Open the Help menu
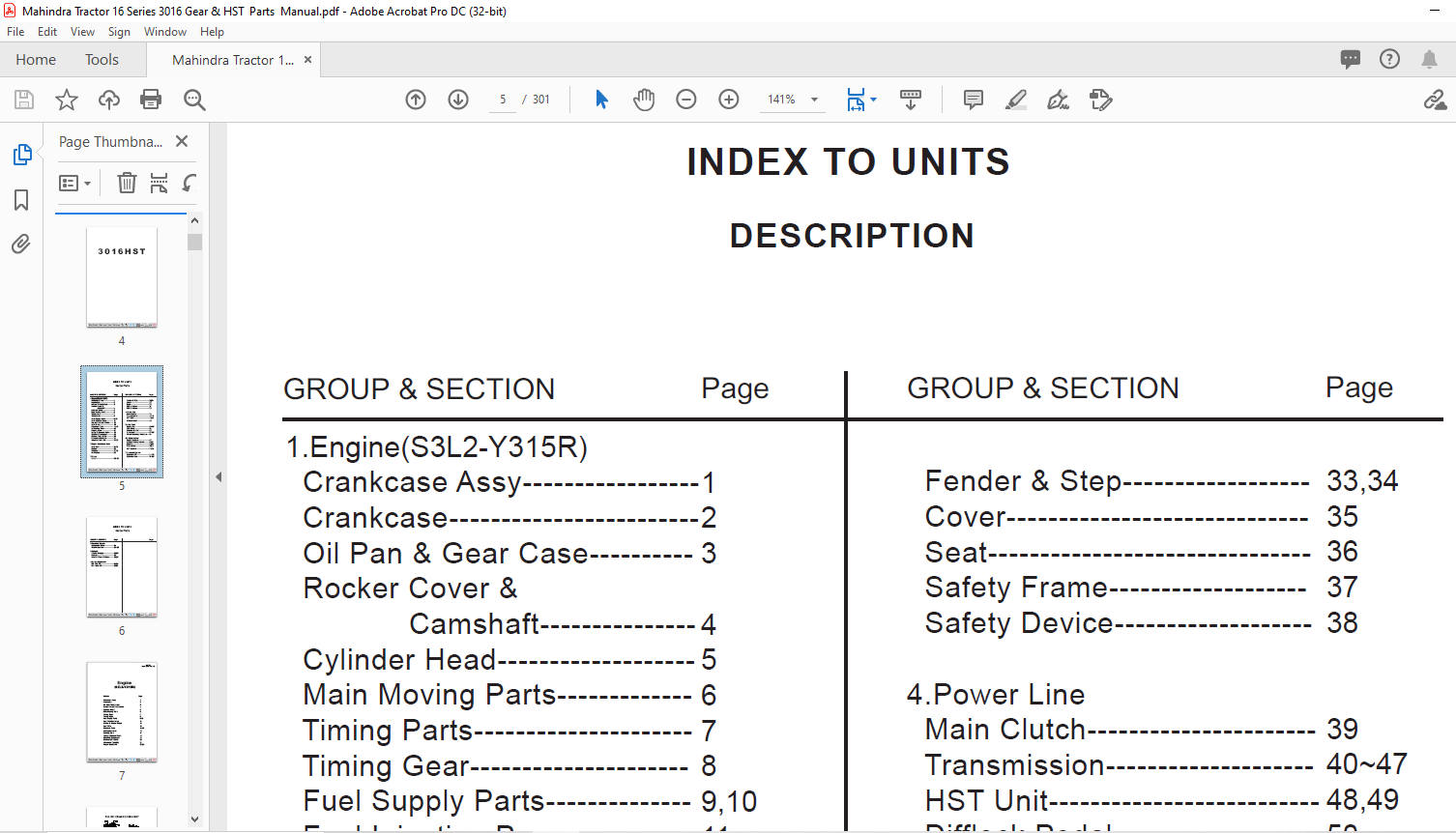 coord(212,32)
